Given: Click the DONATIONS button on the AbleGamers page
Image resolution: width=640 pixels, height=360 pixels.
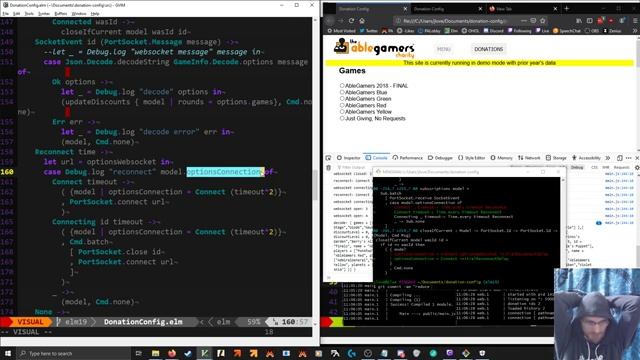Looking at the screenshot, I should 488,49.
